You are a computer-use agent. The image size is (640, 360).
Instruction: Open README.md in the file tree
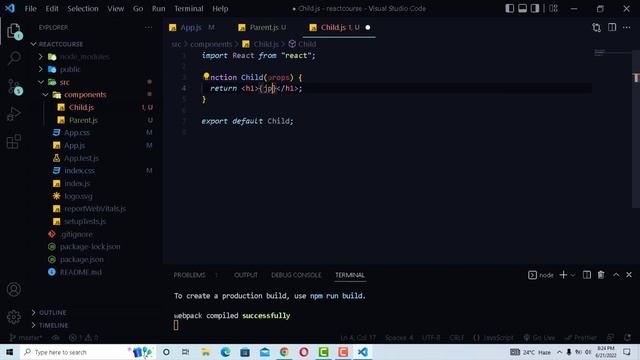coord(80,272)
